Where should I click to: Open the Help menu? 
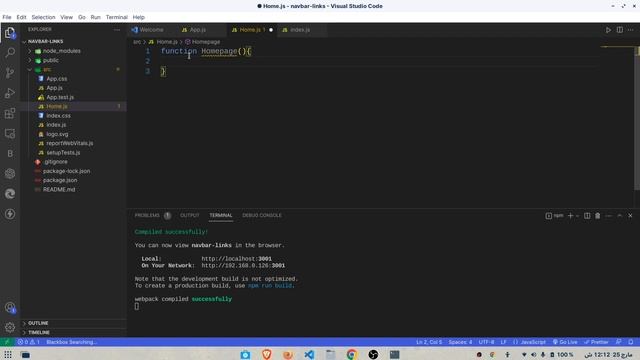(x=138, y=17)
